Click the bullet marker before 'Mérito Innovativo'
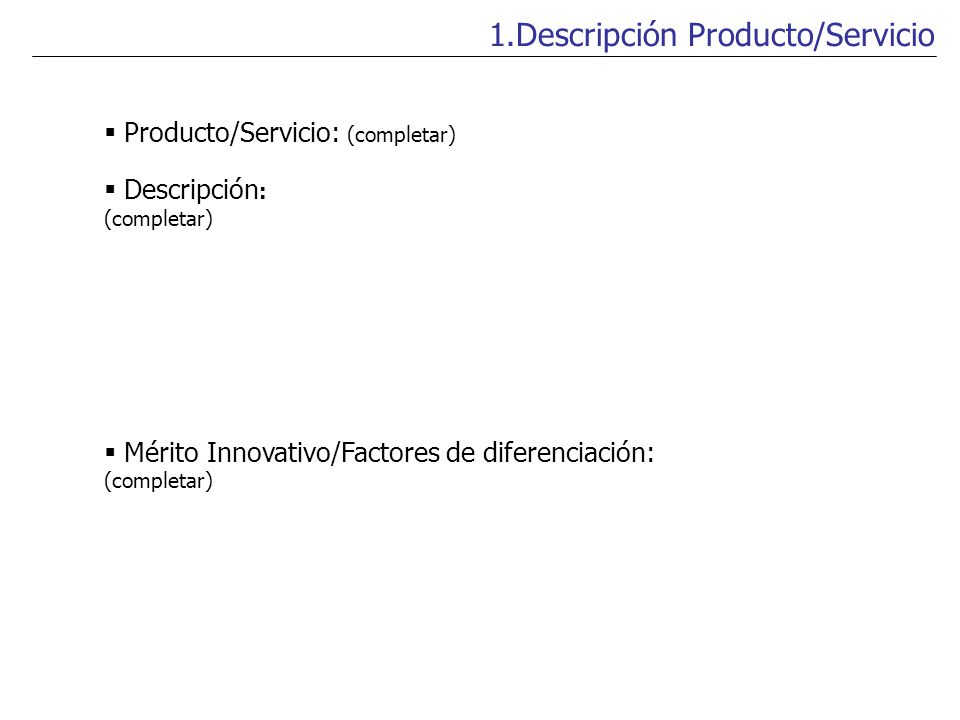Viewport: 960px width, 720px height. 110,453
